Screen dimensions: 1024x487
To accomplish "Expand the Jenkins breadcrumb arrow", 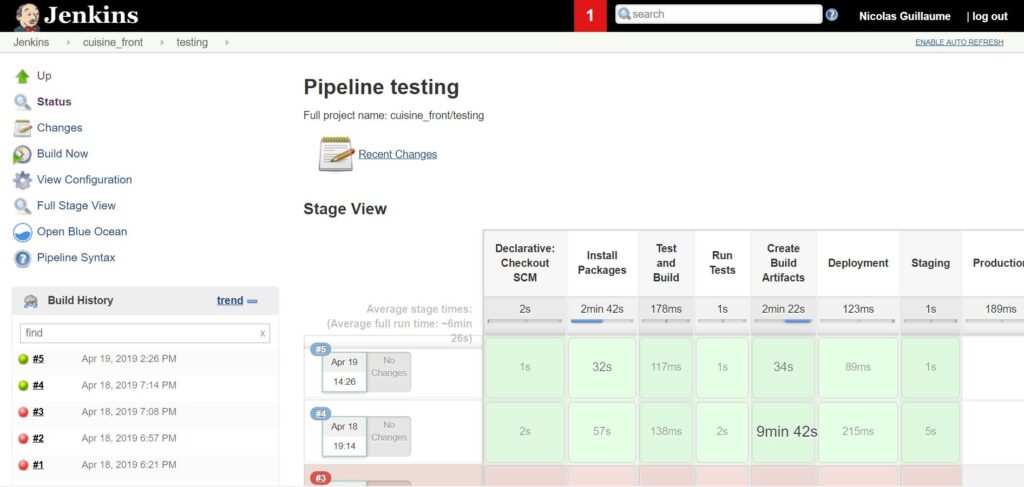I will click(x=69, y=42).
